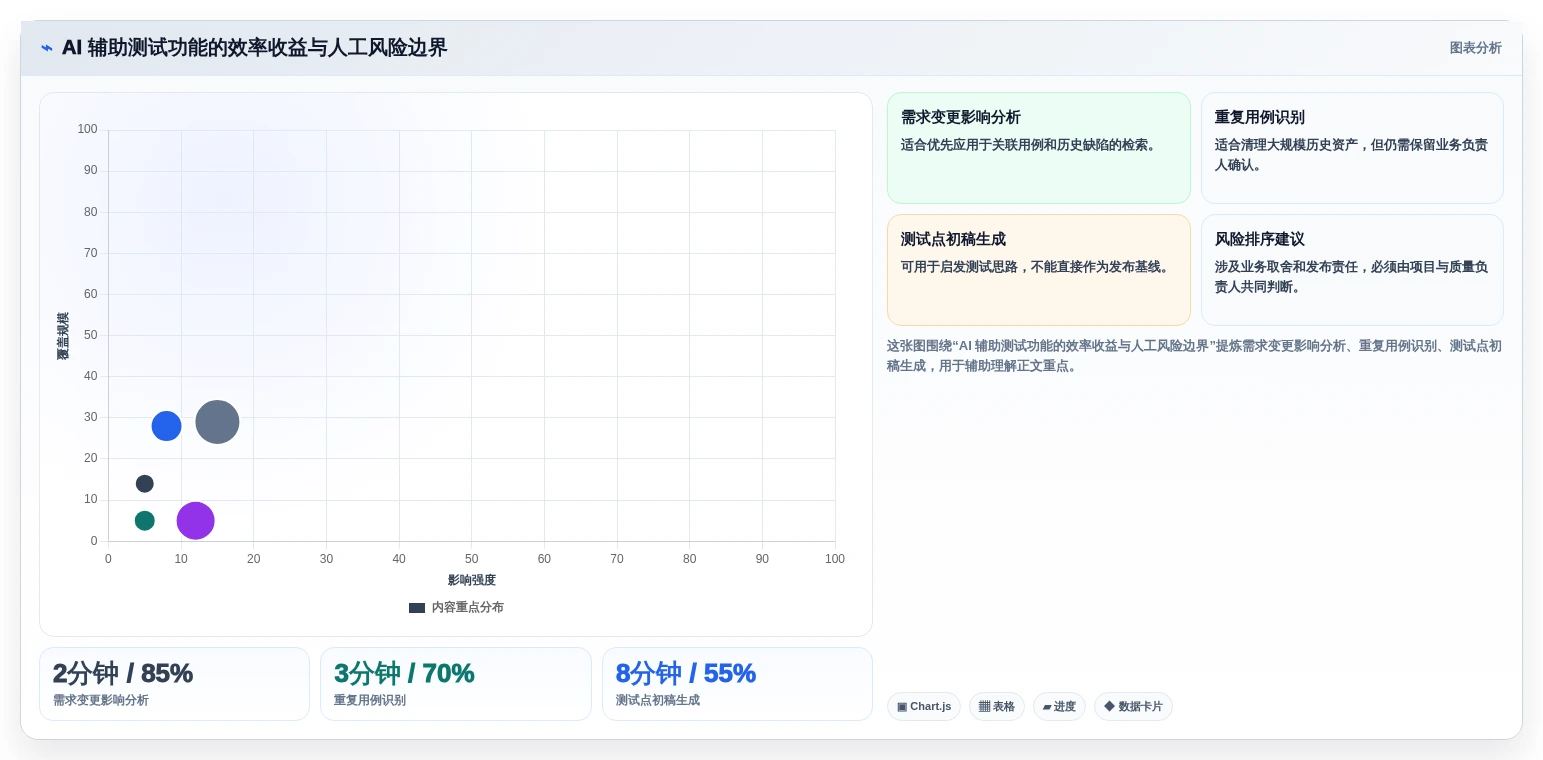Click the 需求变更影响分析 label under 2分钟 / 85%

(x=101, y=700)
